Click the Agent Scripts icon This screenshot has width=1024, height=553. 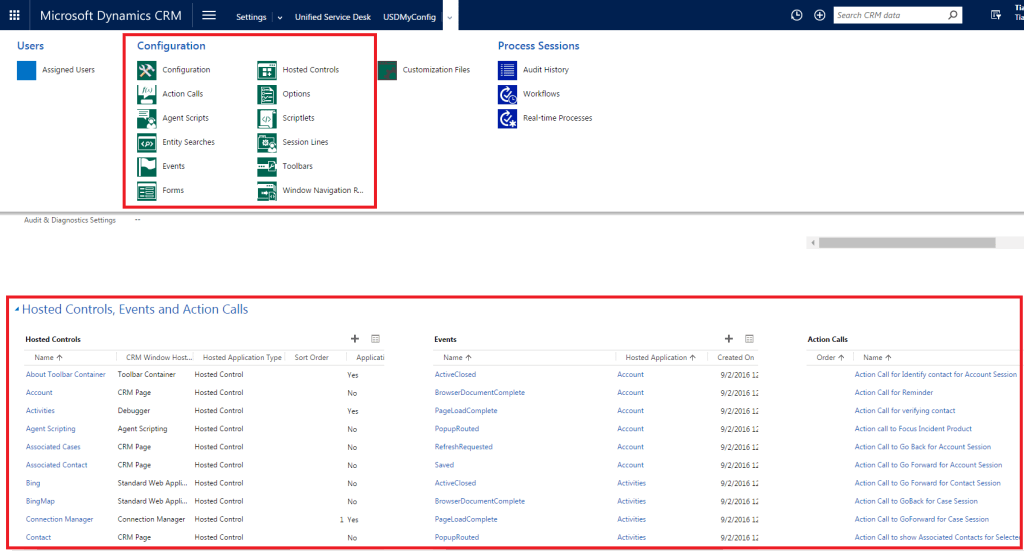[146, 118]
